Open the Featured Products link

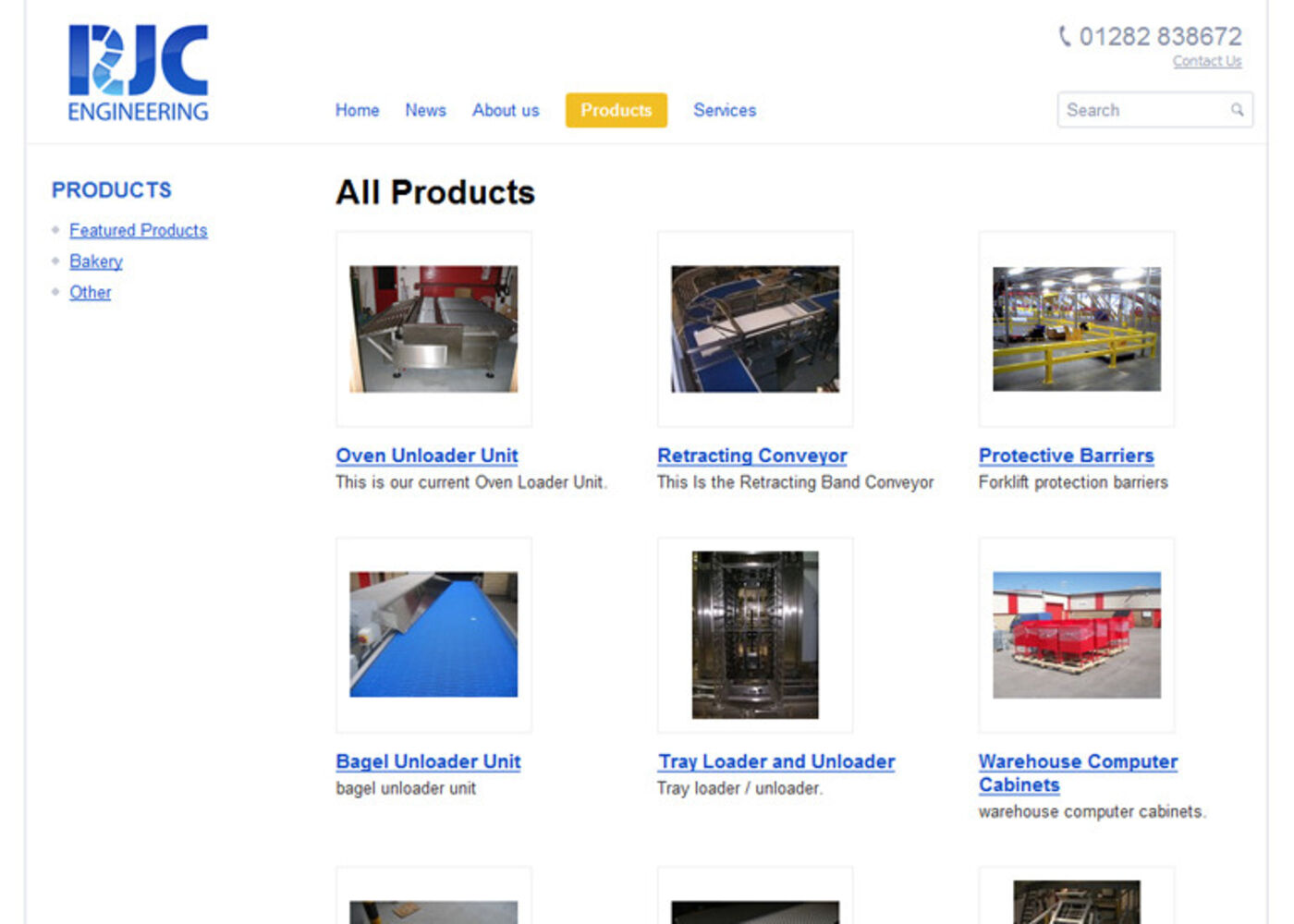[x=138, y=230]
